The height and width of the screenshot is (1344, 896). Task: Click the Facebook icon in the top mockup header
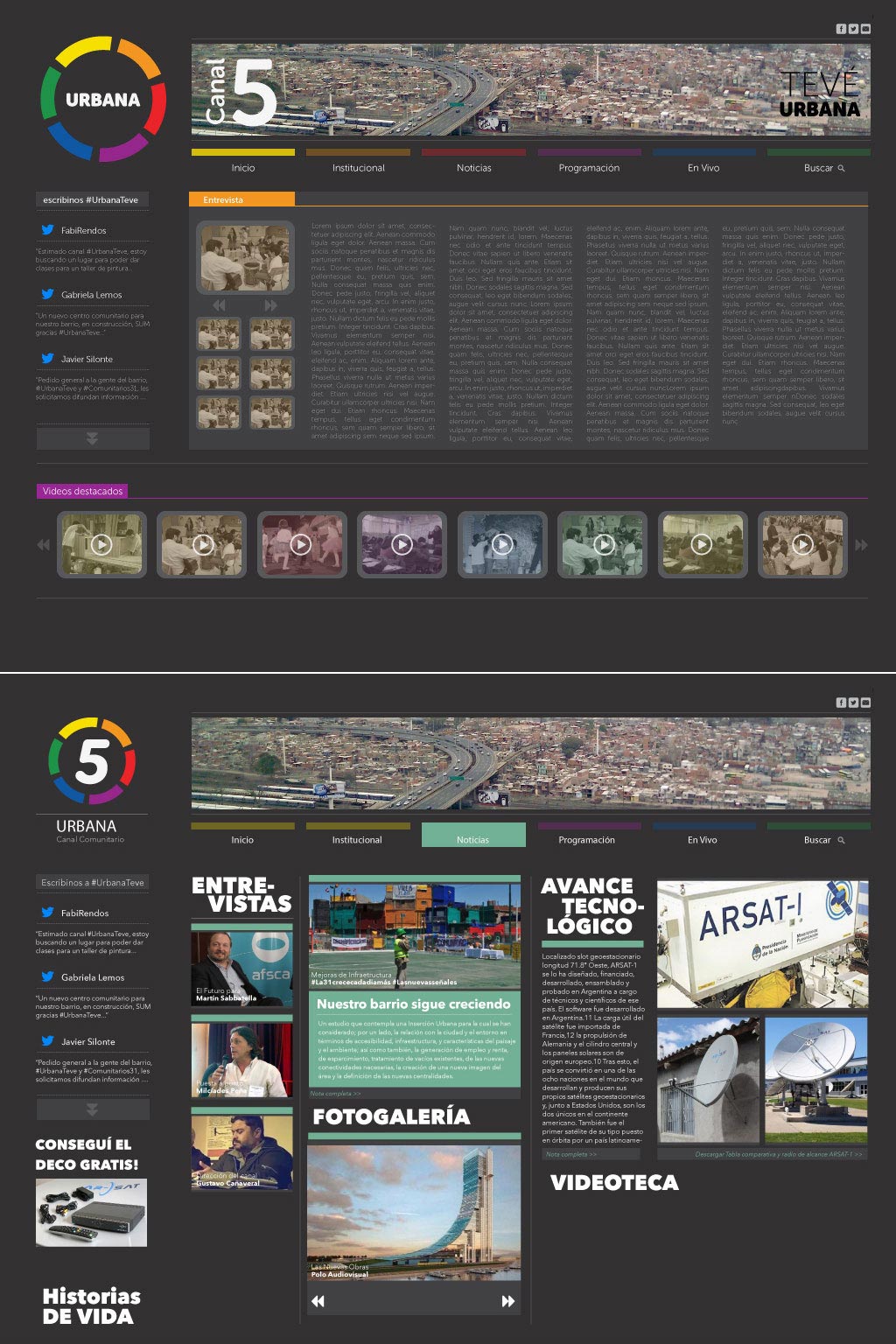click(841, 29)
